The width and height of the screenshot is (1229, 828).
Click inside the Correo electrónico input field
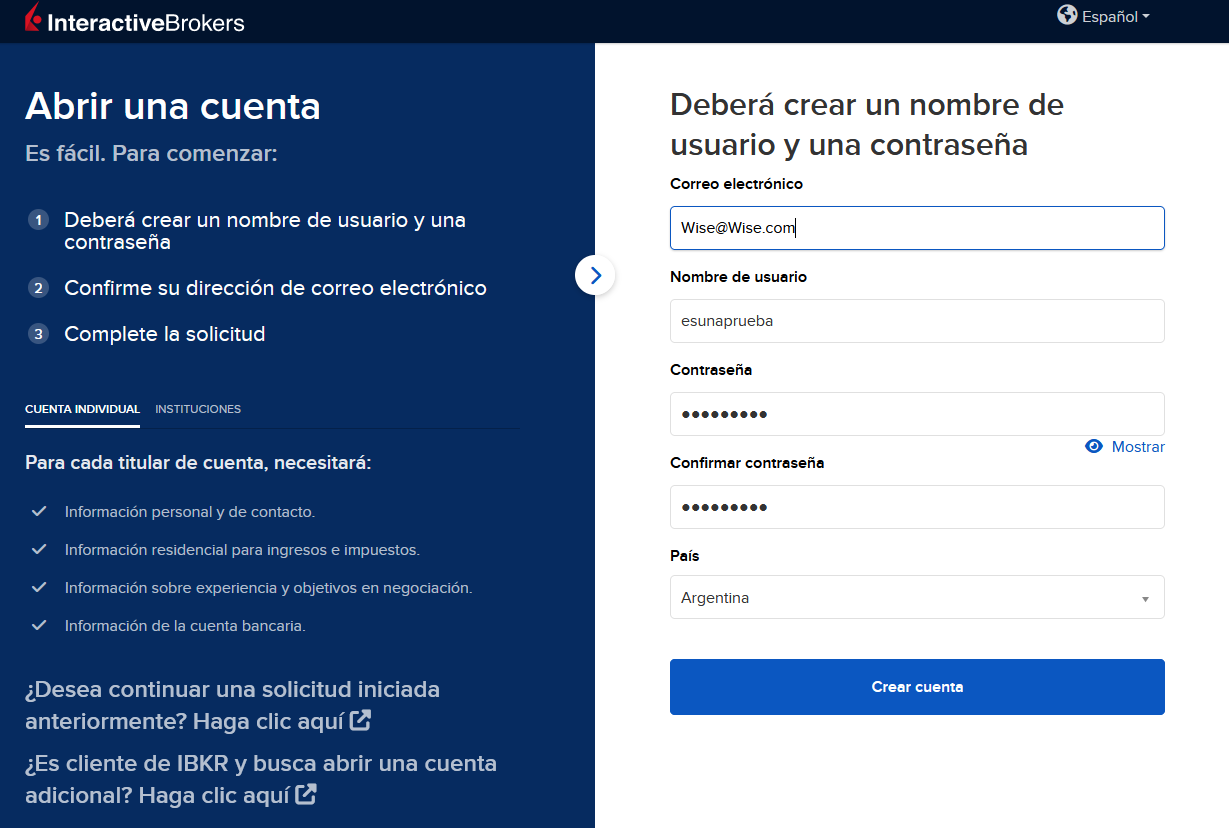917,227
